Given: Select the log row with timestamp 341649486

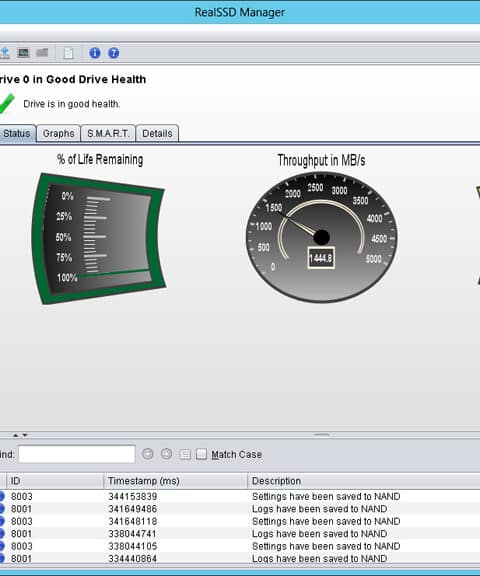Looking at the screenshot, I should click(240, 509).
